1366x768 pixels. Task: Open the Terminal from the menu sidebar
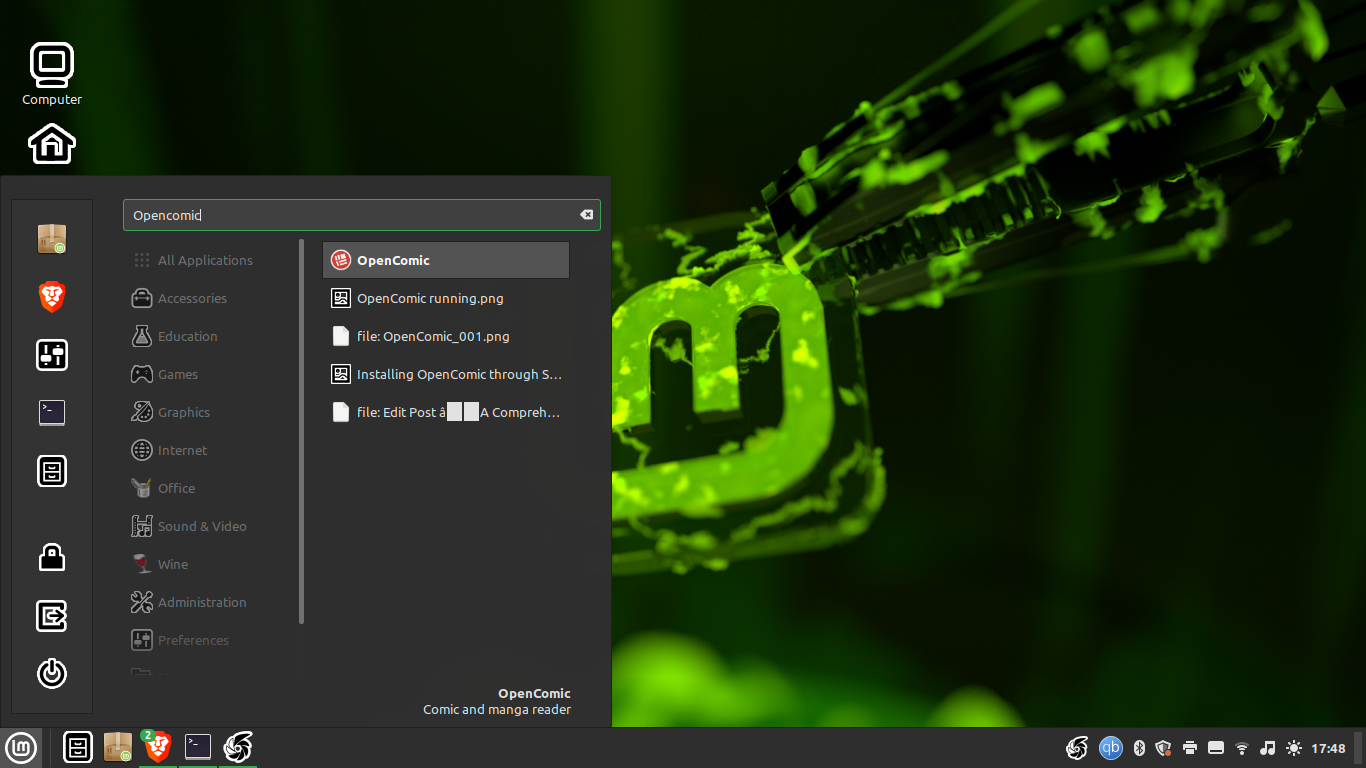pos(52,412)
